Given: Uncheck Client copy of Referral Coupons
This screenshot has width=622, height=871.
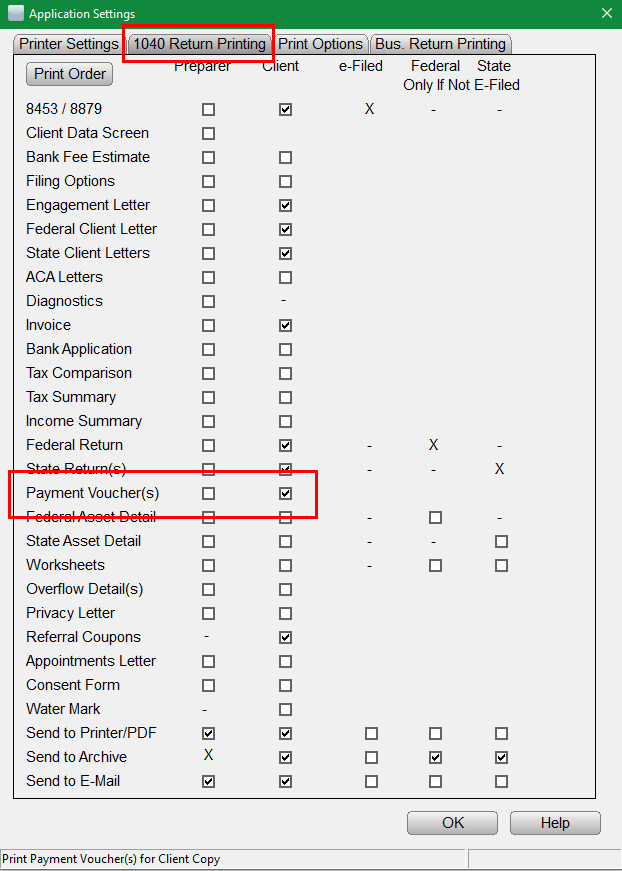Looking at the screenshot, I should (286, 637).
